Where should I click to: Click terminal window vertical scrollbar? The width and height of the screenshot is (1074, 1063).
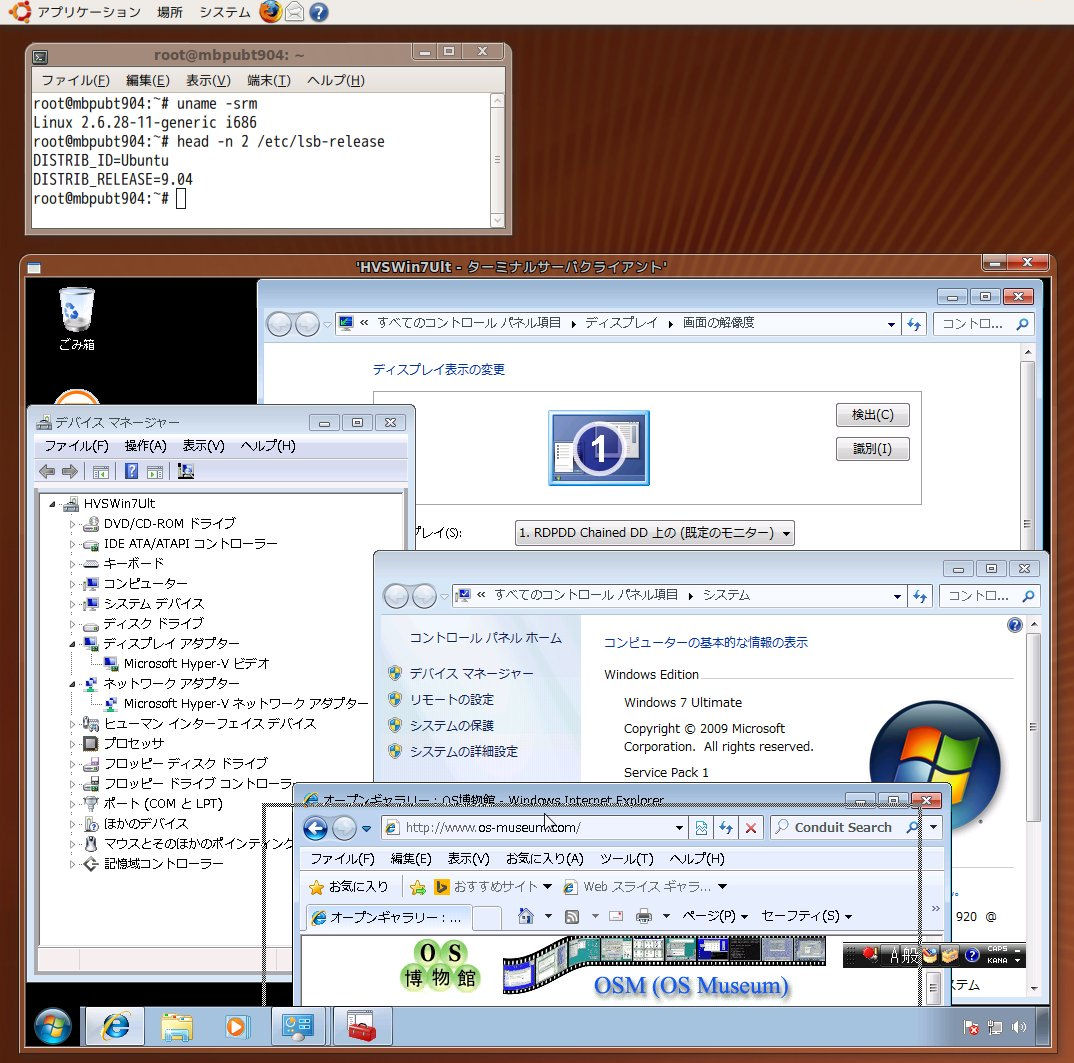tap(498, 160)
